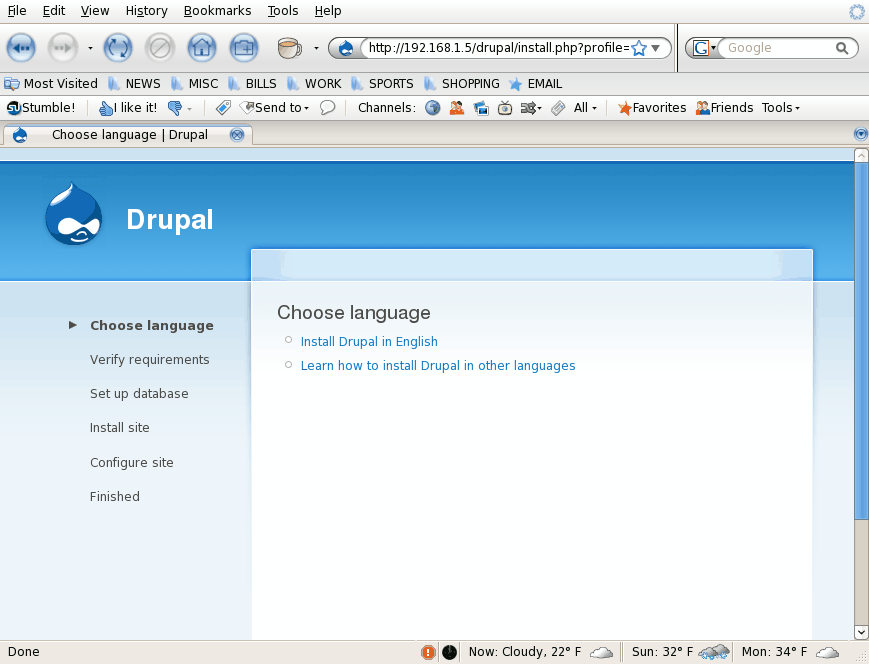Open the File menu
Image resolution: width=869 pixels, height=664 pixels.
tap(17, 11)
